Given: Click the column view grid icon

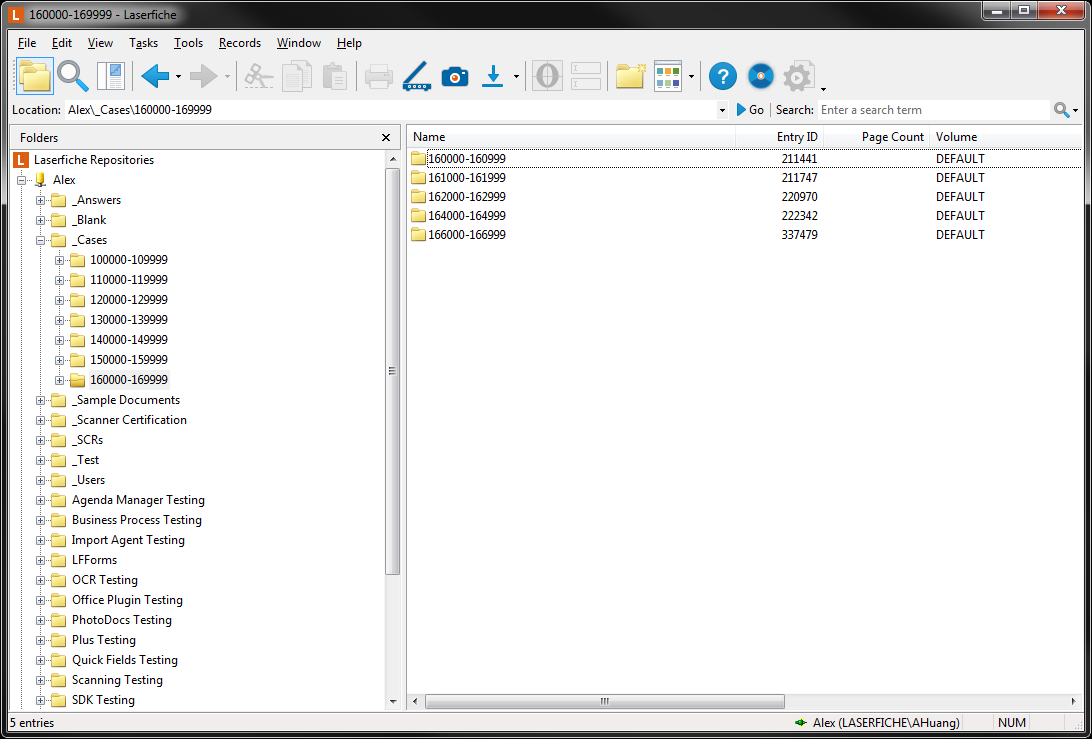Looking at the screenshot, I should (668, 76).
